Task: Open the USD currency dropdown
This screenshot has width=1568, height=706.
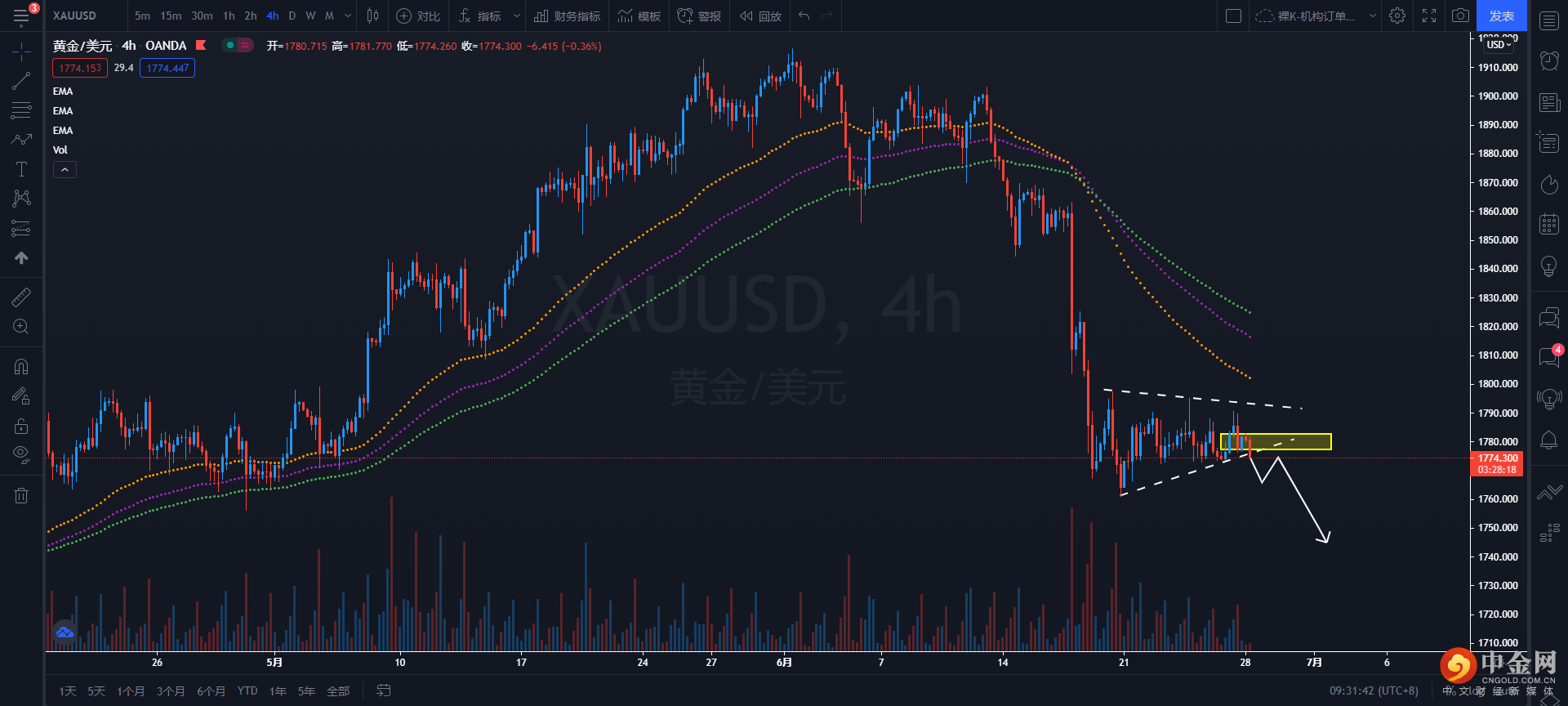Action: [x=1499, y=45]
